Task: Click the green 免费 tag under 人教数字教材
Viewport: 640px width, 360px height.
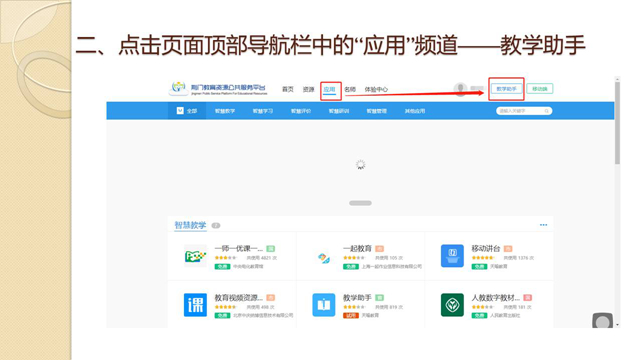Action: pyautogui.click(x=479, y=316)
